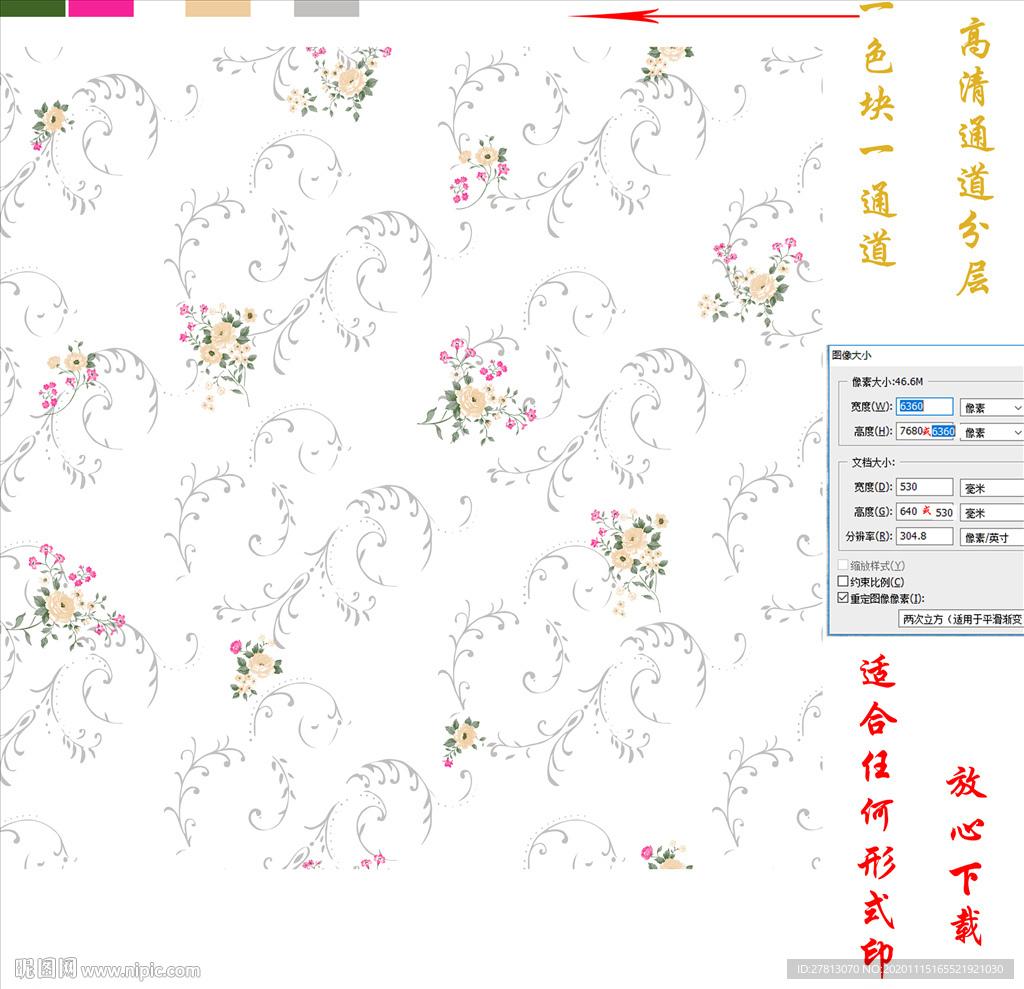Open the 两次立方 resampling method dropdown
1024x989 pixels.
point(961,619)
